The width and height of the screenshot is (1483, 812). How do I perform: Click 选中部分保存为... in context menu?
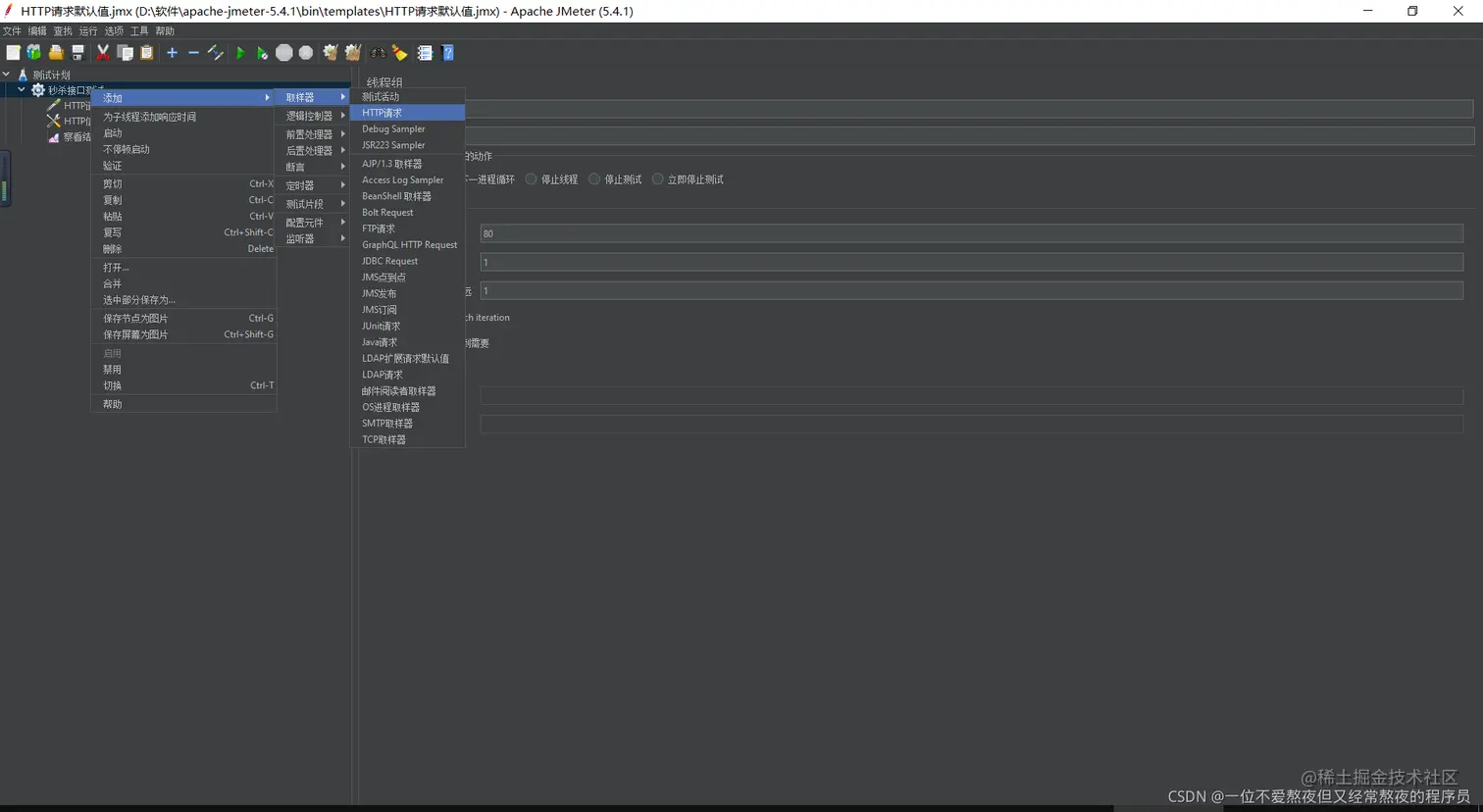[x=183, y=300]
